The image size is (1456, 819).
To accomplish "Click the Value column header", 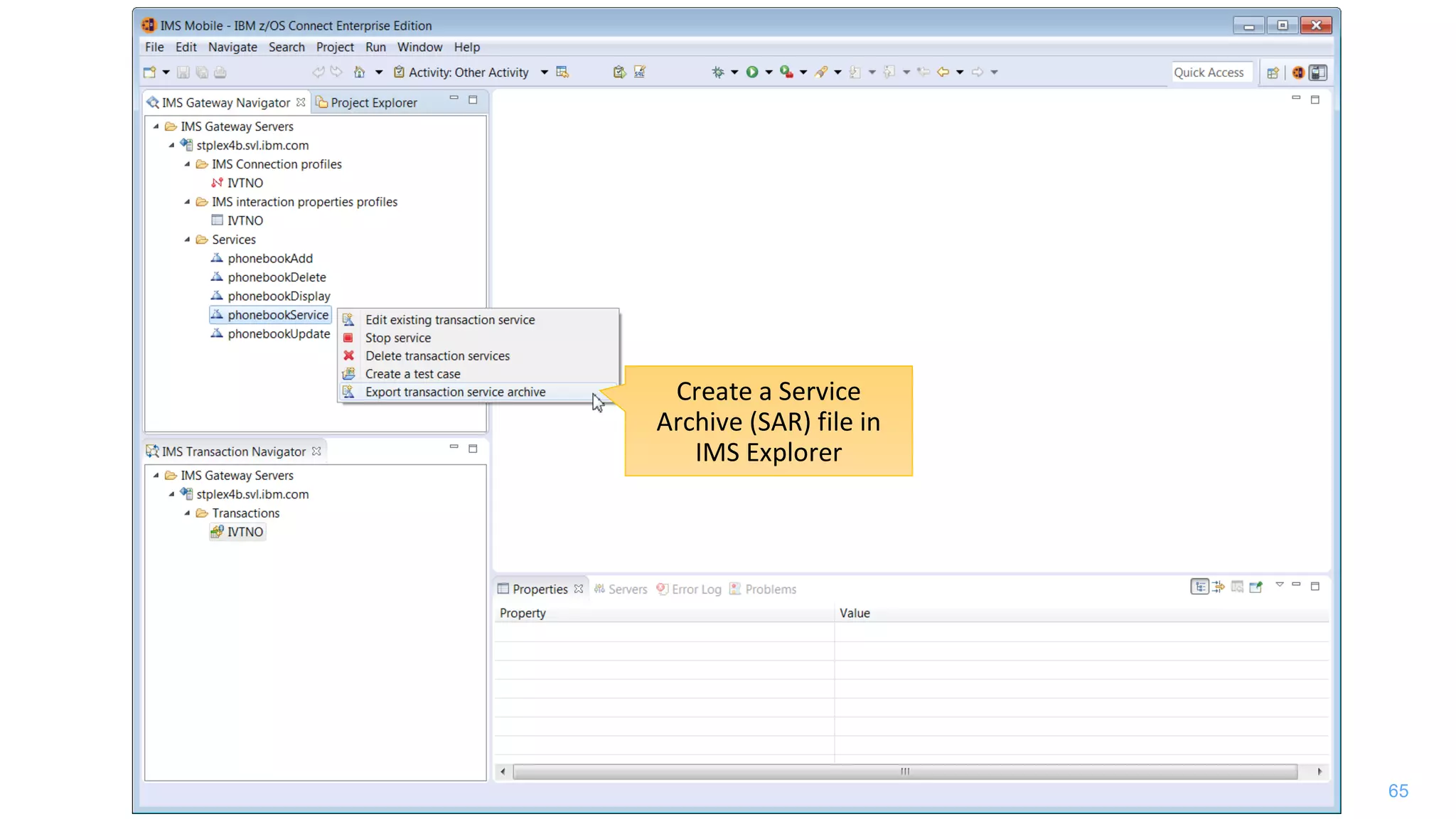I will point(1081,613).
